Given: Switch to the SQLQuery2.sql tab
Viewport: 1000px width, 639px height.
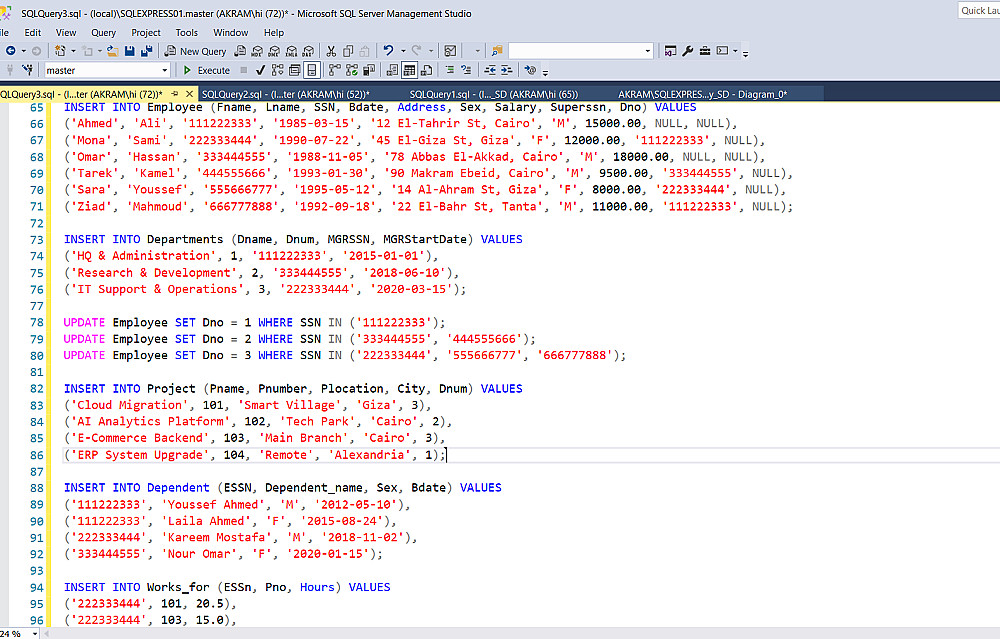Looking at the screenshot, I should [x=286, y=94].
